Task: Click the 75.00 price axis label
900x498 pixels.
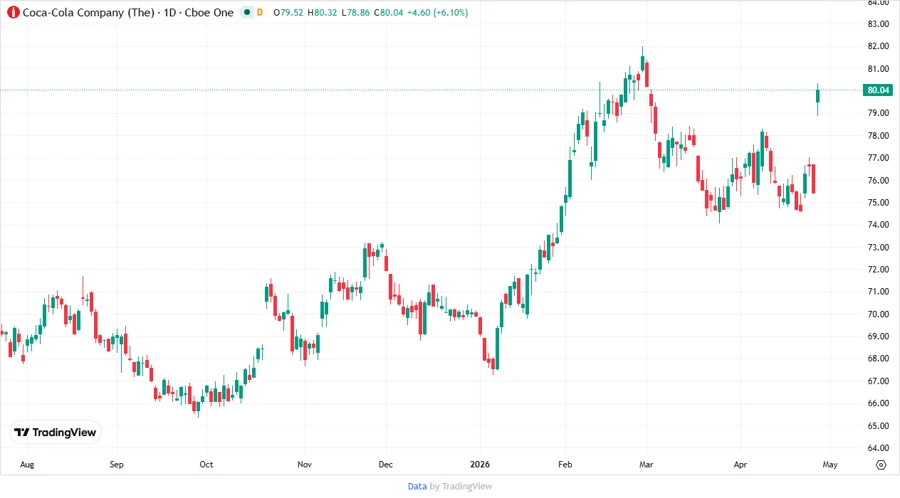Action: pos(878,203)
